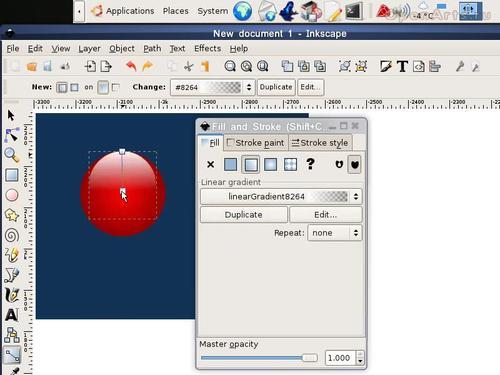Switch to the Stroke paint tab
Viewport: 500px width, 375px height.
[255, 143]
